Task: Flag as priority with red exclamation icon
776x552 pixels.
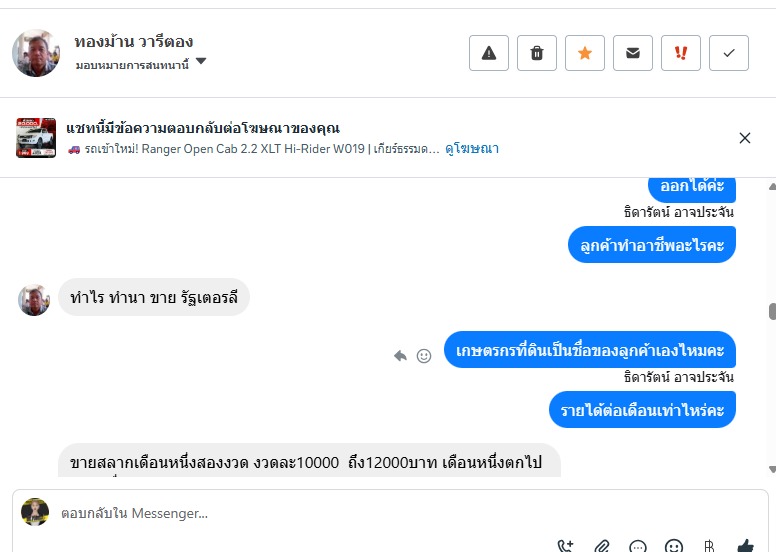Action: 680,53
